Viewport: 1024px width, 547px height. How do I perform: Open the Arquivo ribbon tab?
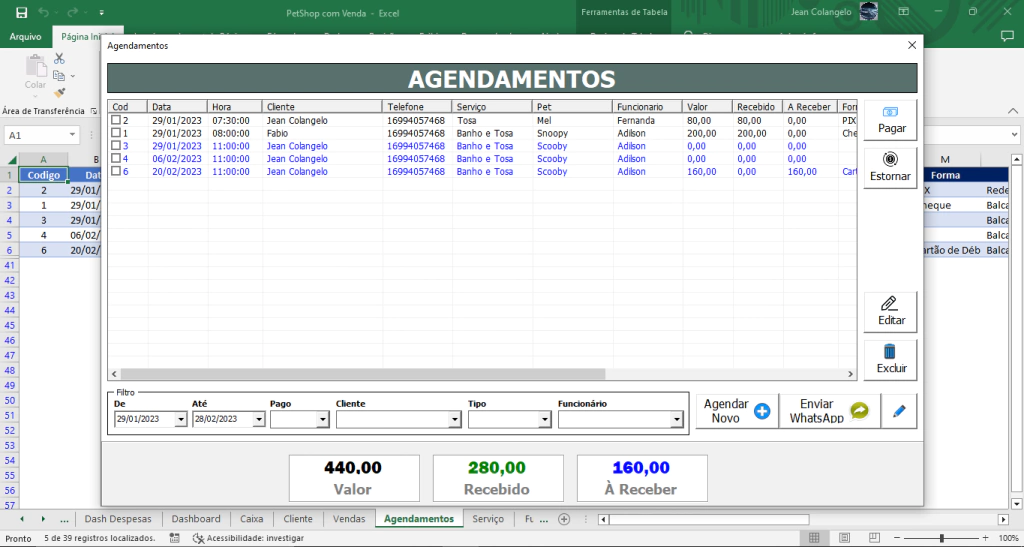click(x=25, y=36)
